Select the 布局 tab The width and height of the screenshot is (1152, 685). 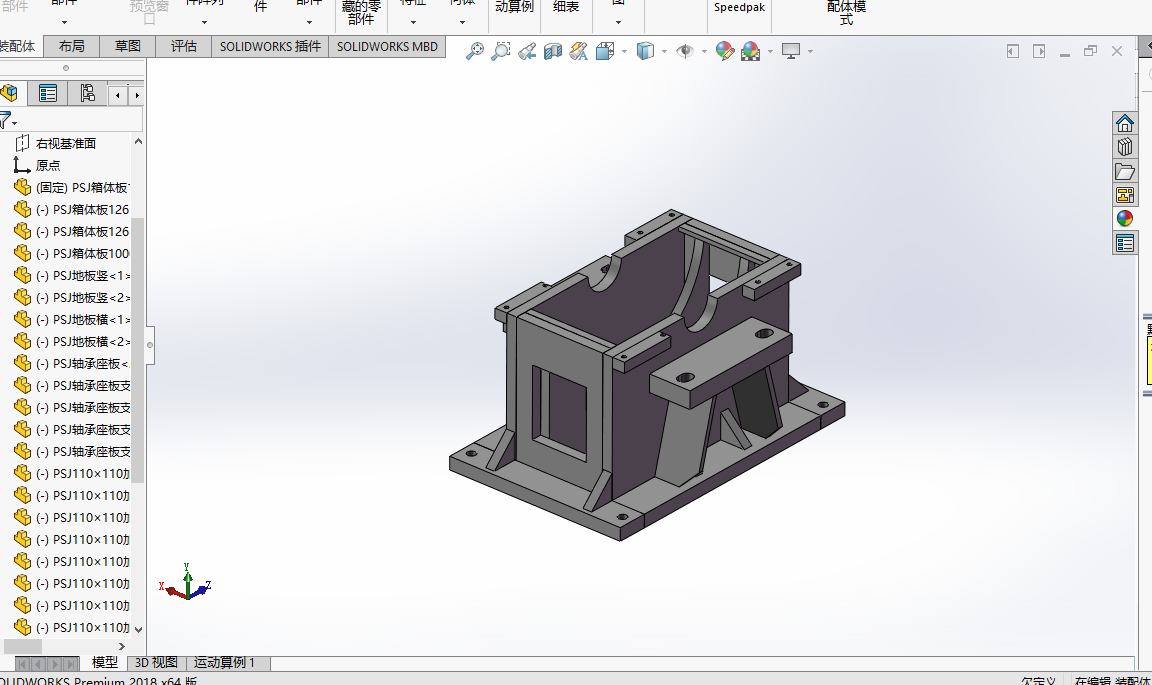[71, 46]
